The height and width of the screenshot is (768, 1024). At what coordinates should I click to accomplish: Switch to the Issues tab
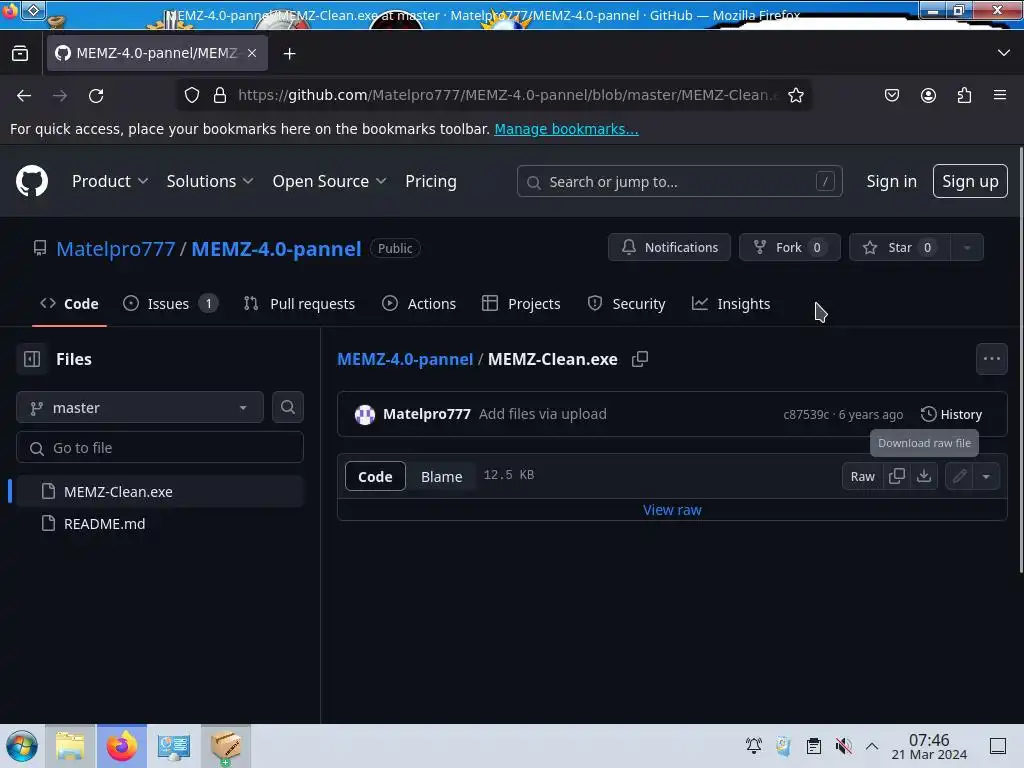[x=170, y=304]
